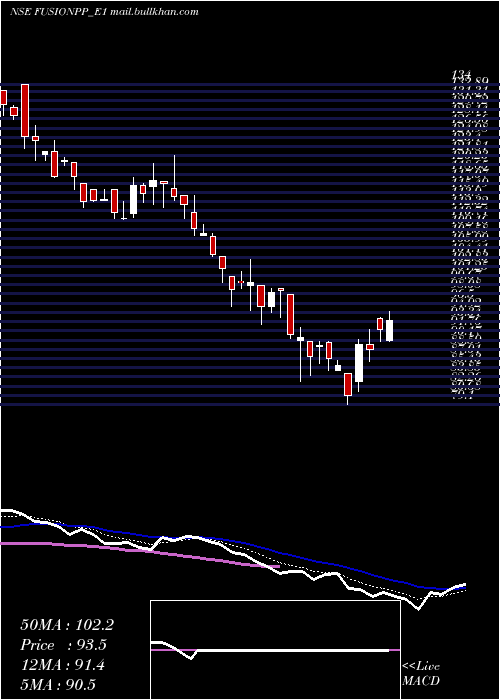This screenshot has height=700, width=500.
Task: Click the 'Price : 93.5' reading
Action: tap(64, 645)
